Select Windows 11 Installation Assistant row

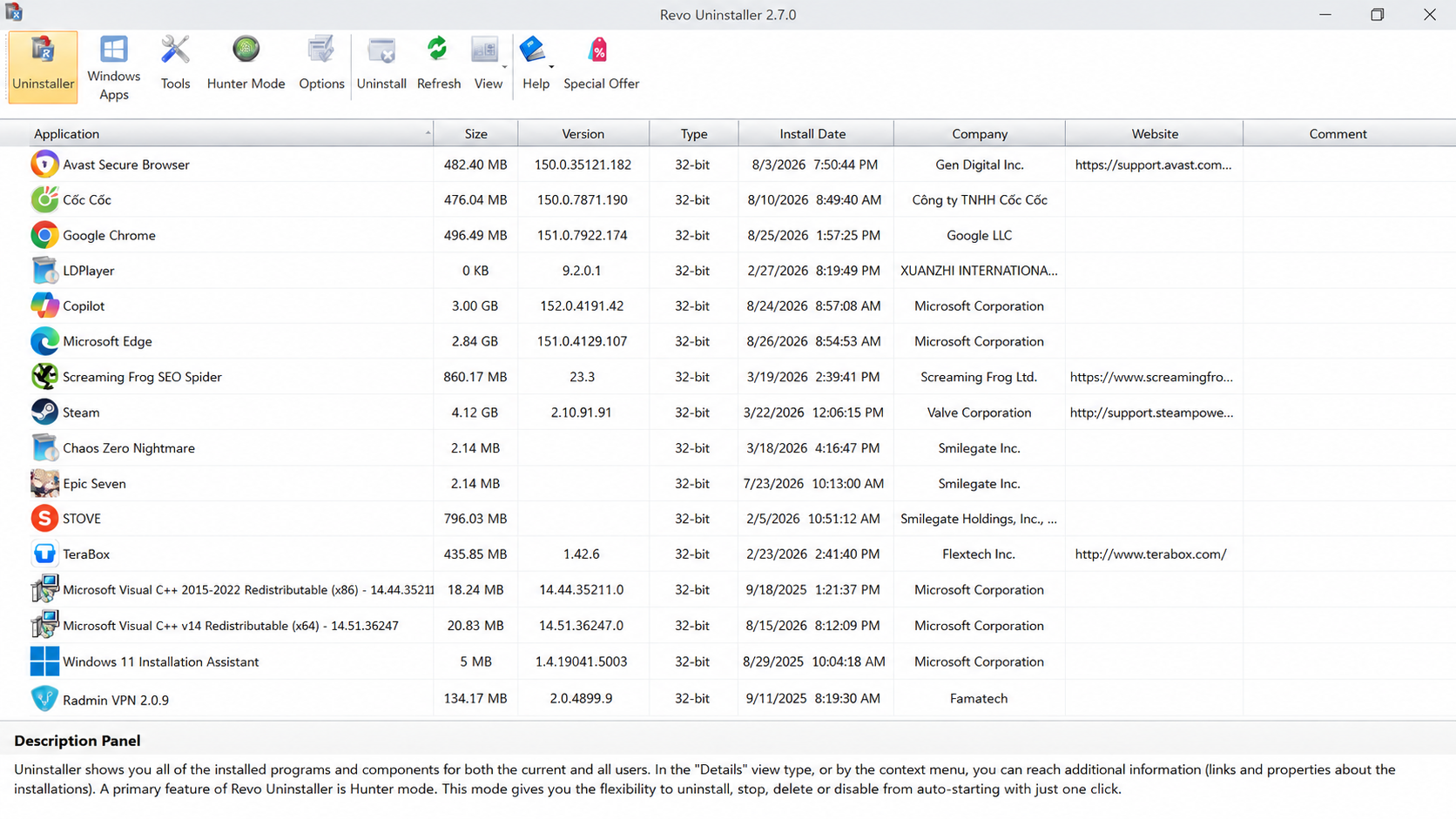click(728, 661)
